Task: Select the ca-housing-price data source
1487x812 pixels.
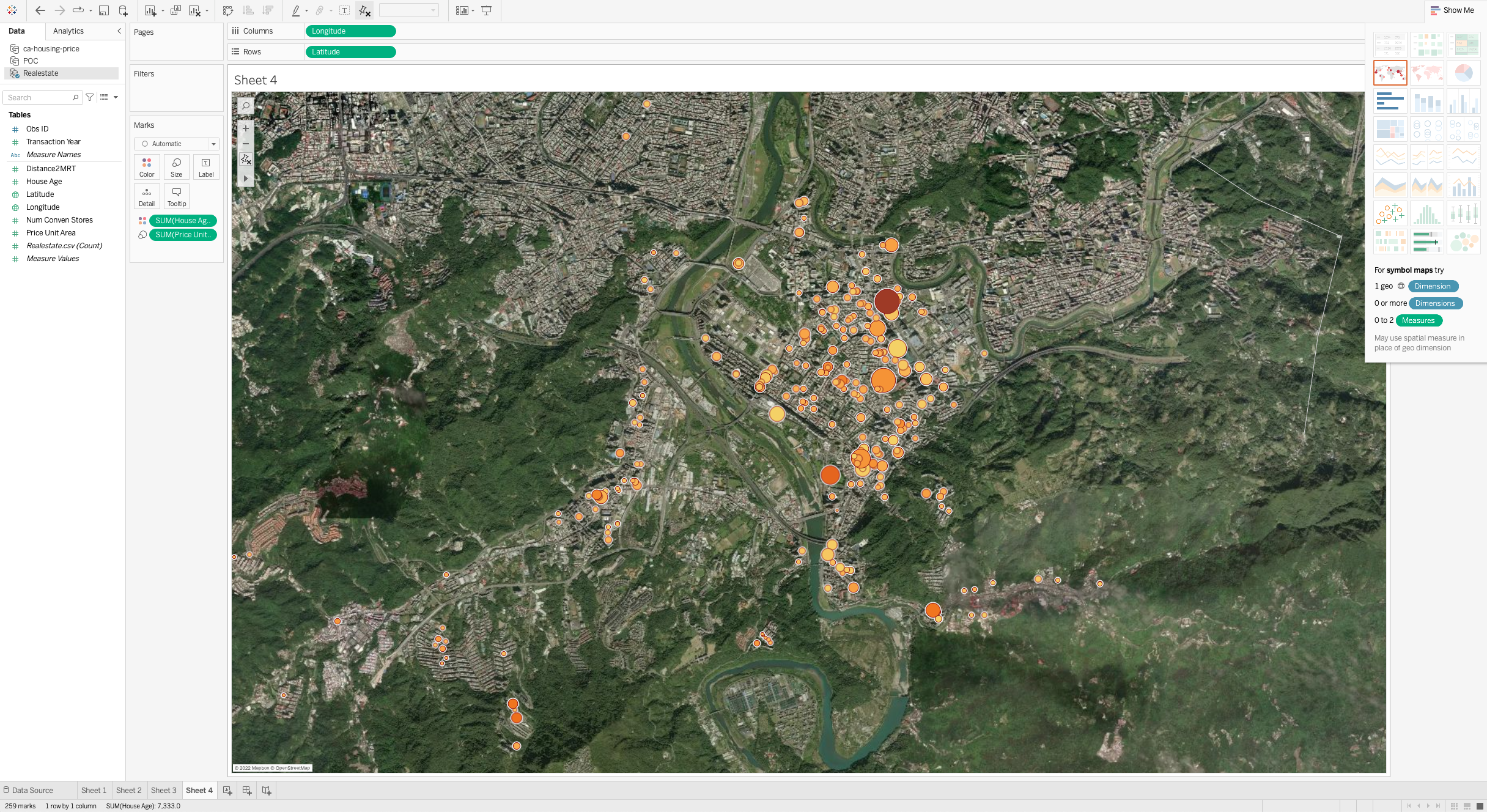Action: click(x=51, y=49)
